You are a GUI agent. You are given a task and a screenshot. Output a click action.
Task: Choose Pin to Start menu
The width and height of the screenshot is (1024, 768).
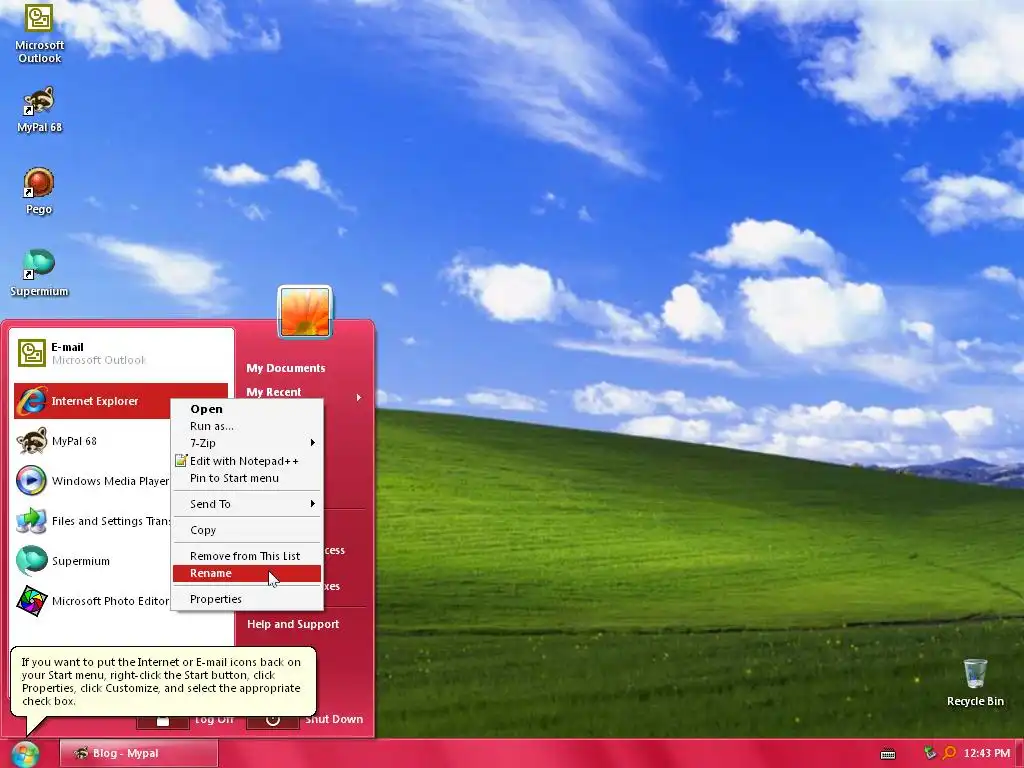click(x=247, y=478)
